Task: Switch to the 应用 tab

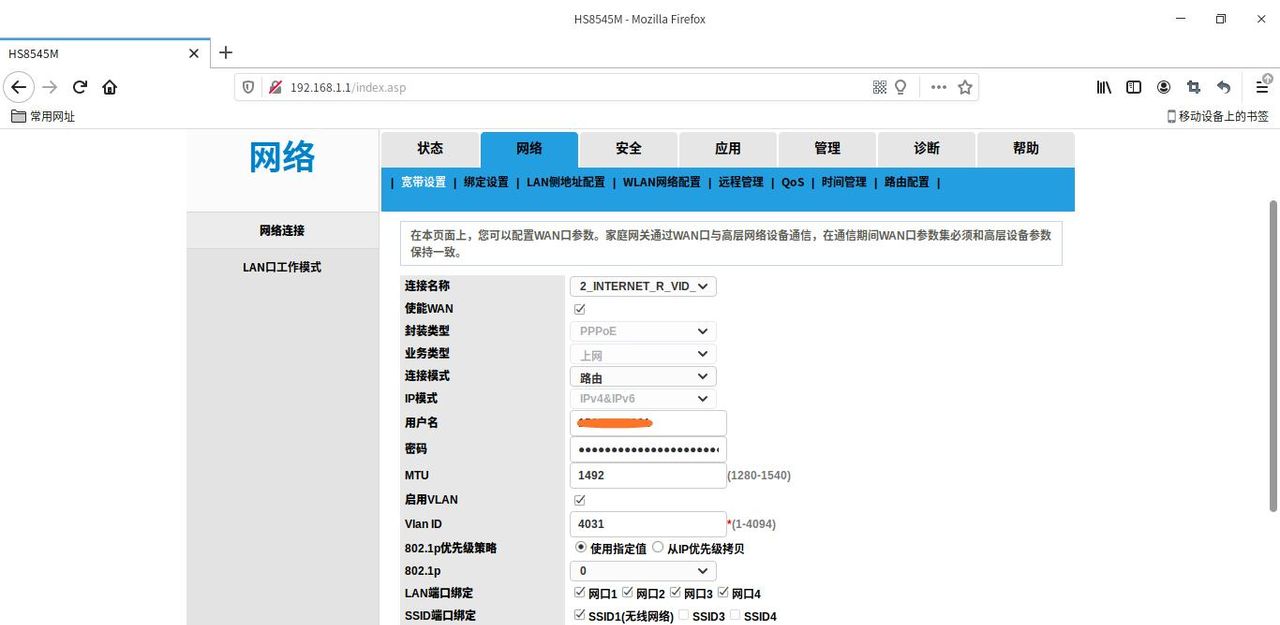Action: (x=728, y=149)
